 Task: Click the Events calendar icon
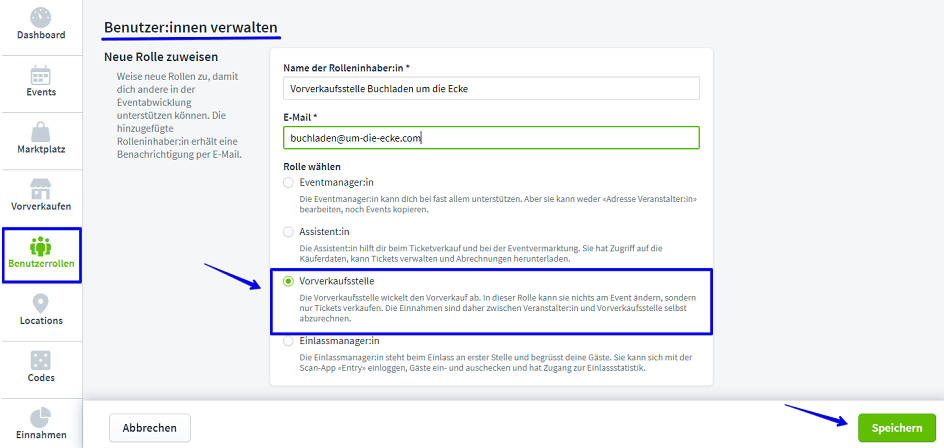(41, 75)
